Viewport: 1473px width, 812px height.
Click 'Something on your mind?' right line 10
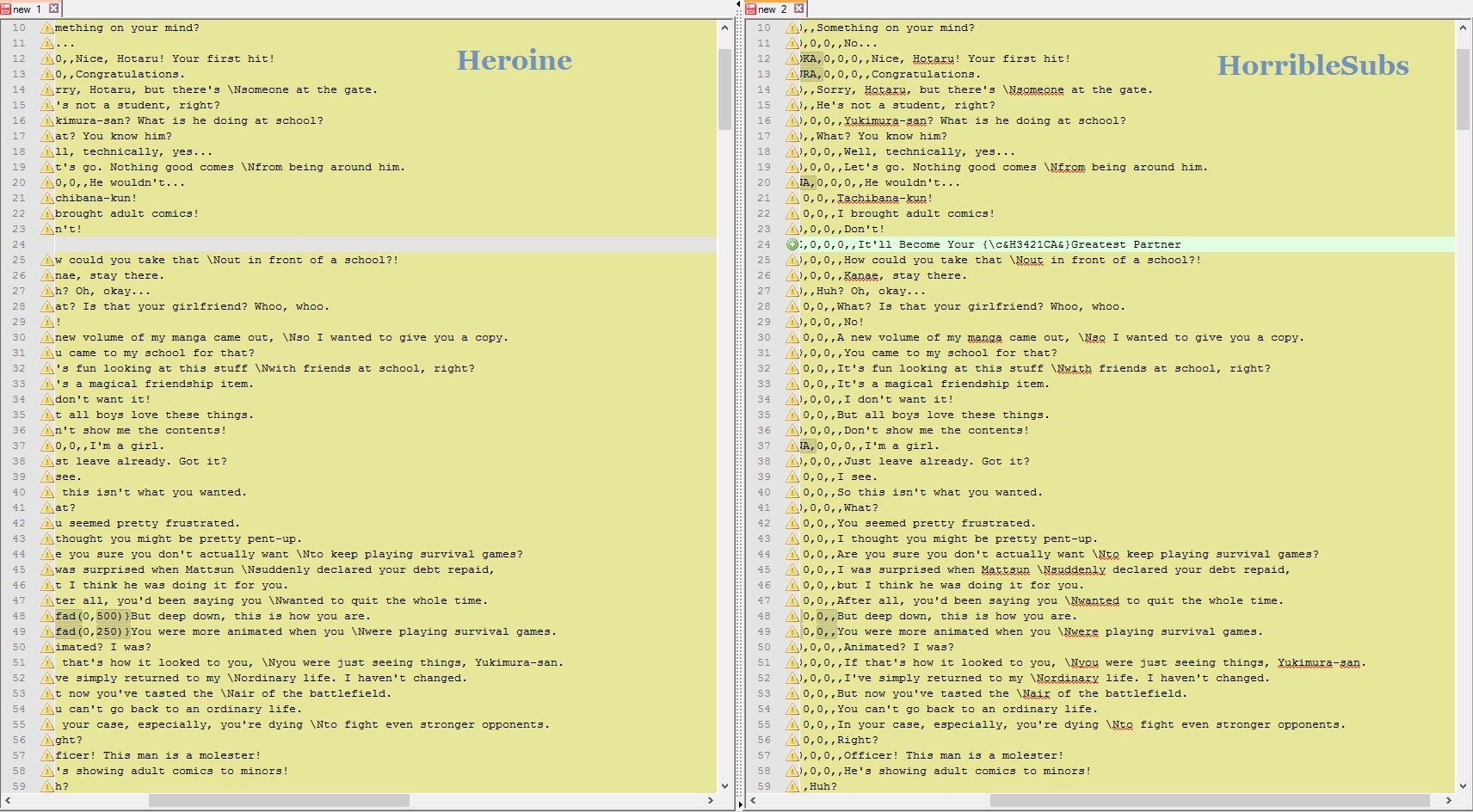[x=896, y=28]
